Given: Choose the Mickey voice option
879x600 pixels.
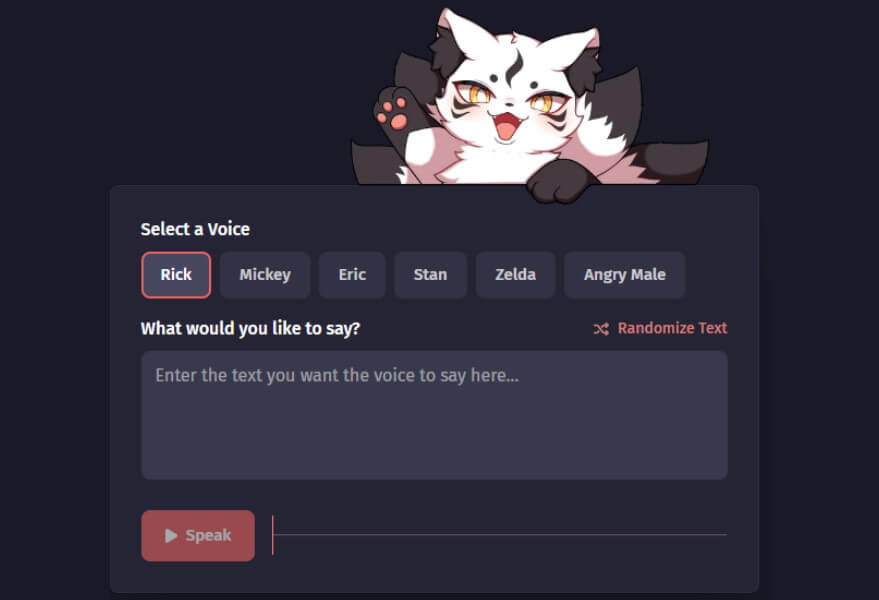Looking at the screenshot, I should click(x=265, y=275).
